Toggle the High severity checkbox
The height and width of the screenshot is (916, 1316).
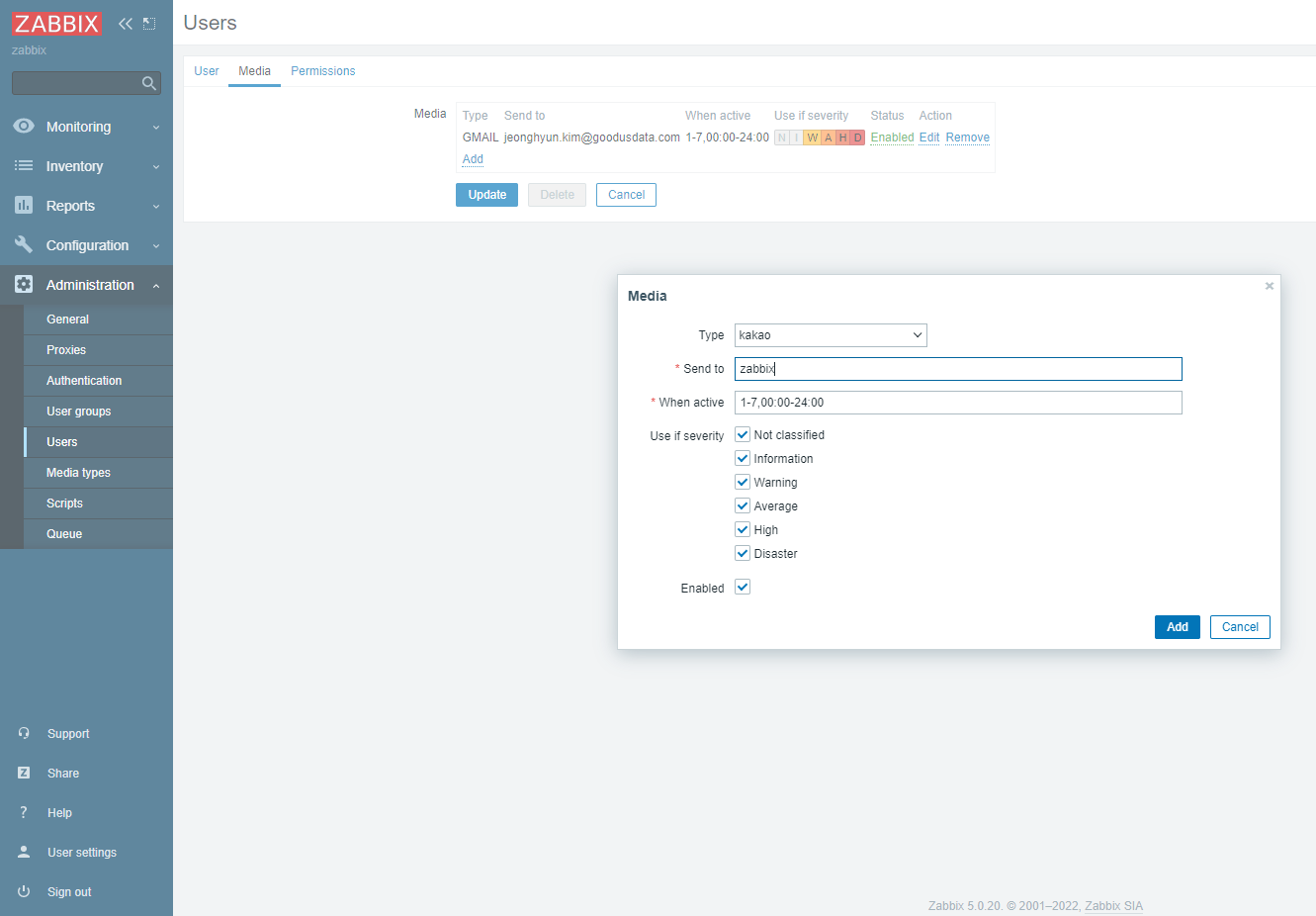[743, 529]
